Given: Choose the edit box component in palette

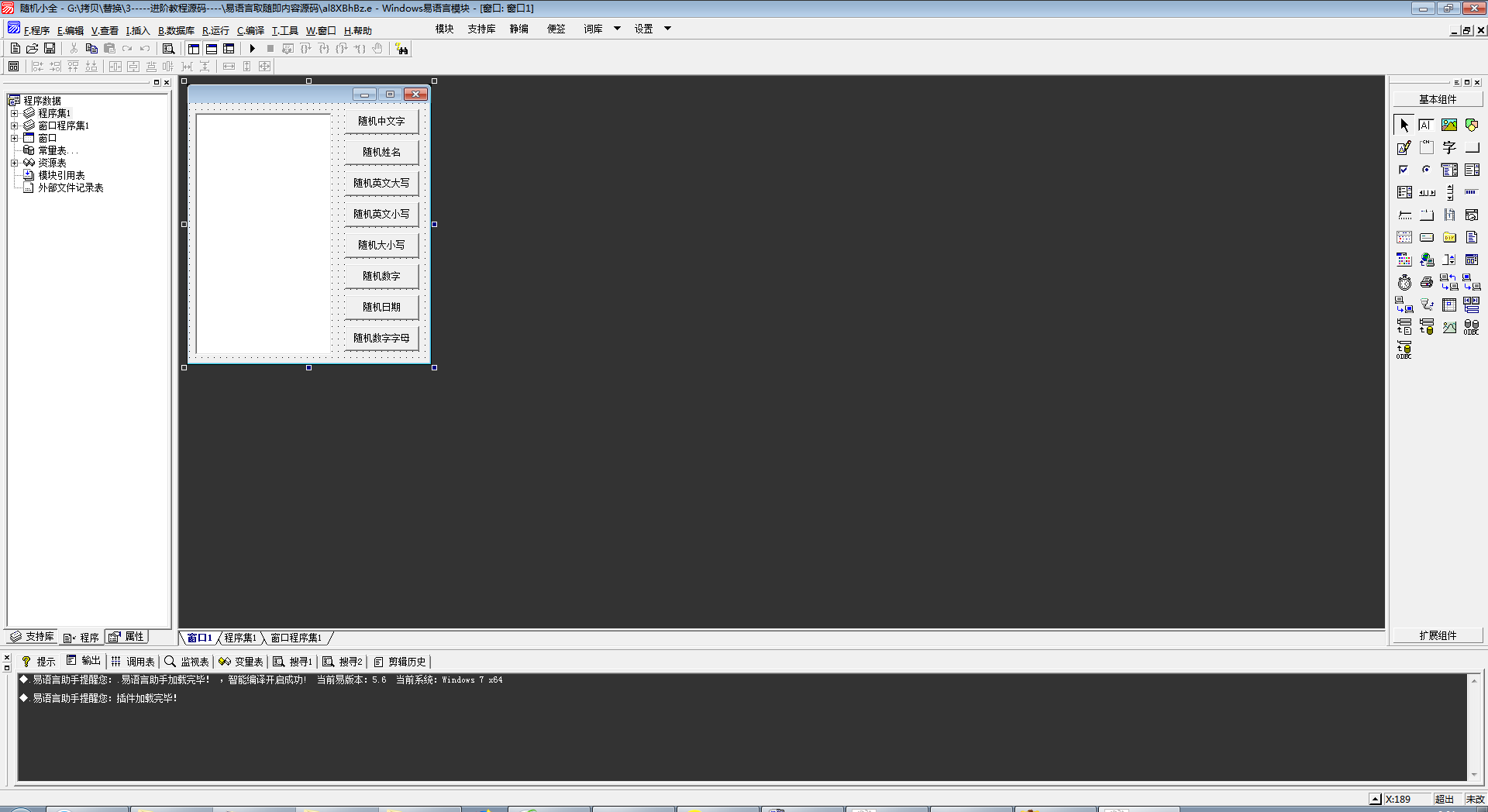Looking at the screenshot, I should 1404,147.
